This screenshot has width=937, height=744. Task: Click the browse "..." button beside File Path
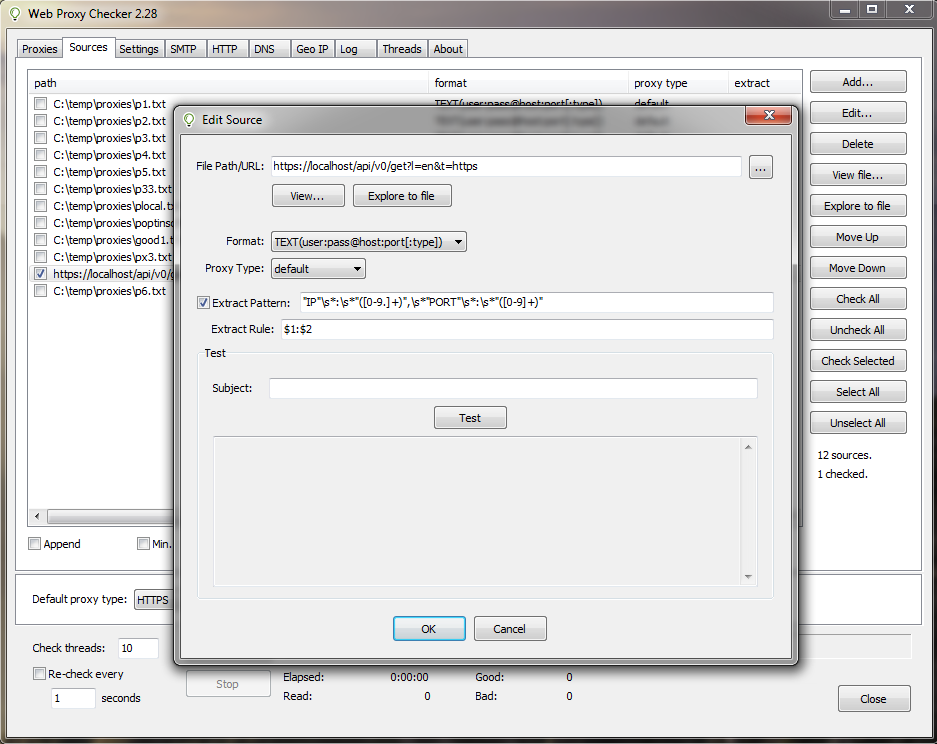760,168
